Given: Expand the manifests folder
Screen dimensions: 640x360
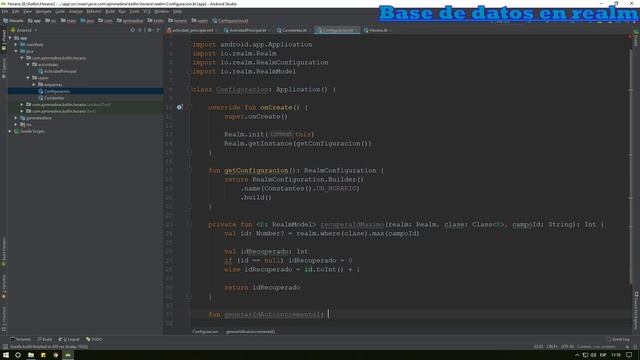Looking at the screenshot, I should (x=16, y=44).
